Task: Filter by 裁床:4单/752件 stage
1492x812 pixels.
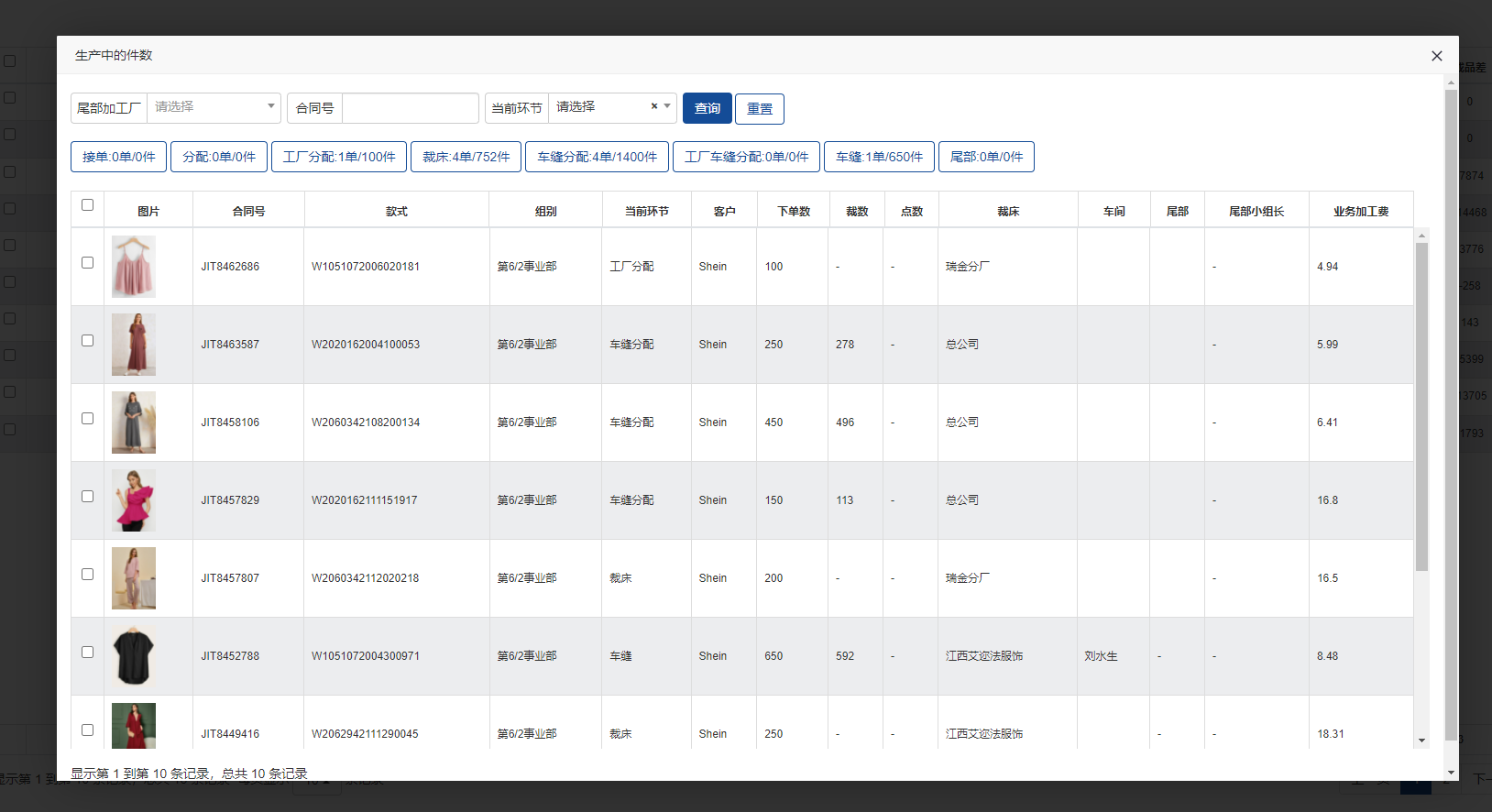Action: [466, 157]
